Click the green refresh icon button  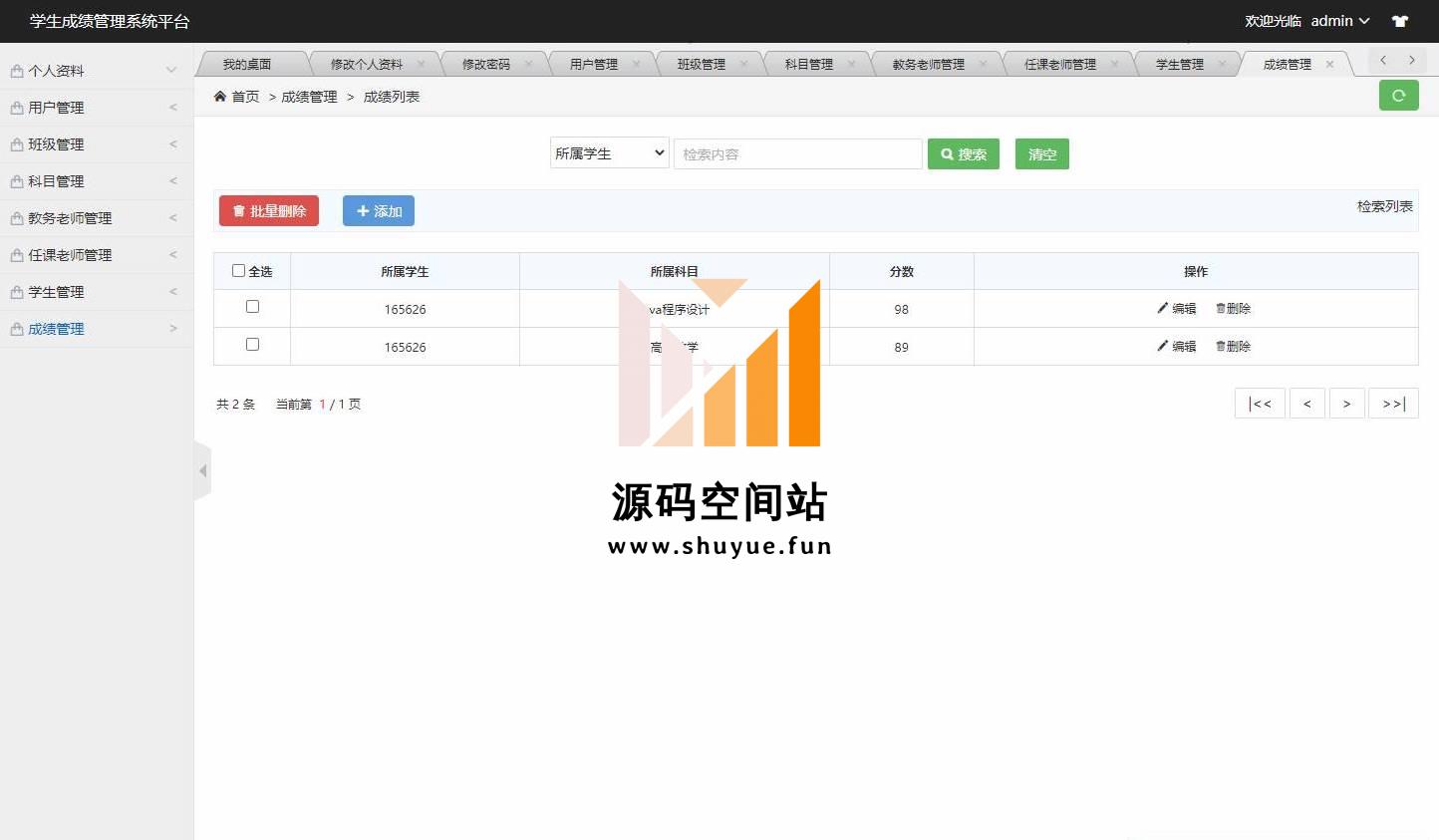(1398, 96)
